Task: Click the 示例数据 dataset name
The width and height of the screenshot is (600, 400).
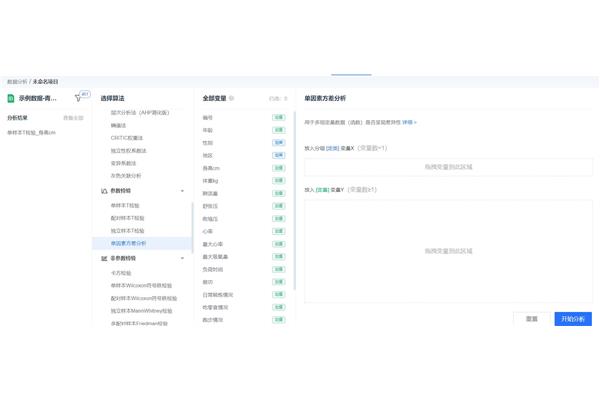Action: pyautogui.click(x=38, y=98)
